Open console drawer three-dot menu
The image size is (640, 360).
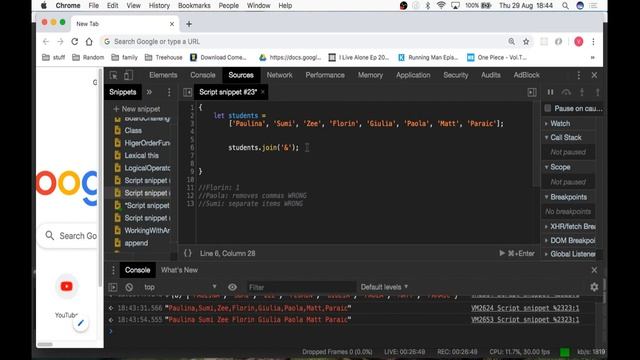[x=113, y=270]
